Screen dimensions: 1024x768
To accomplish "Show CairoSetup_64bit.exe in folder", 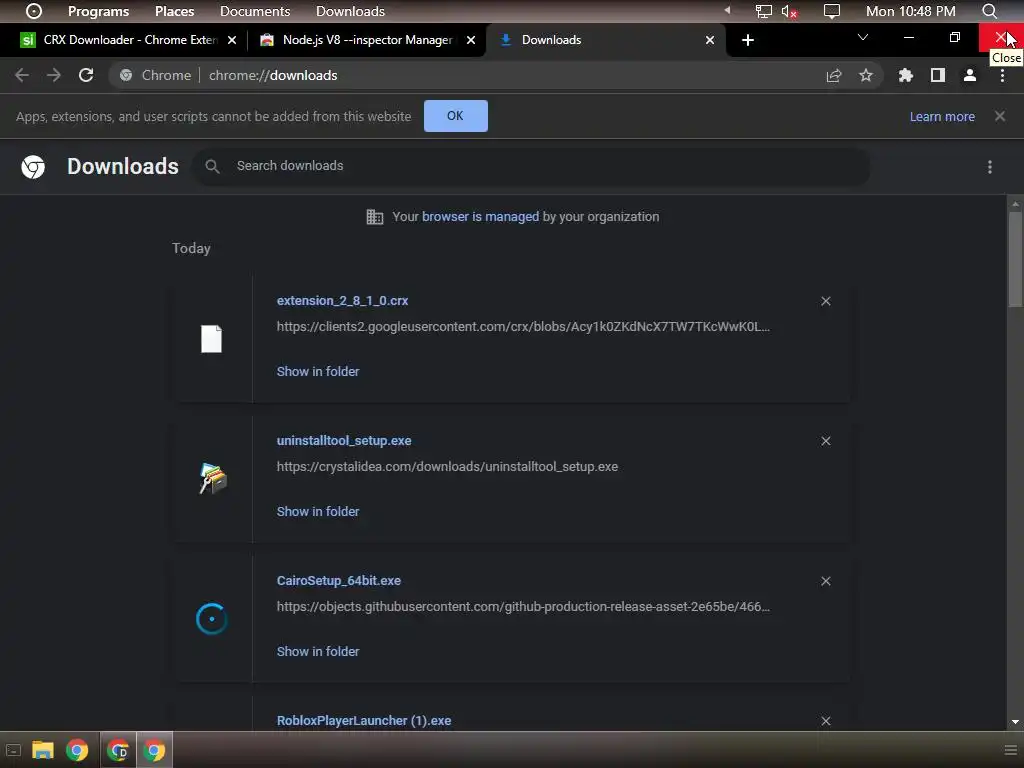I will tap(318, 652).
